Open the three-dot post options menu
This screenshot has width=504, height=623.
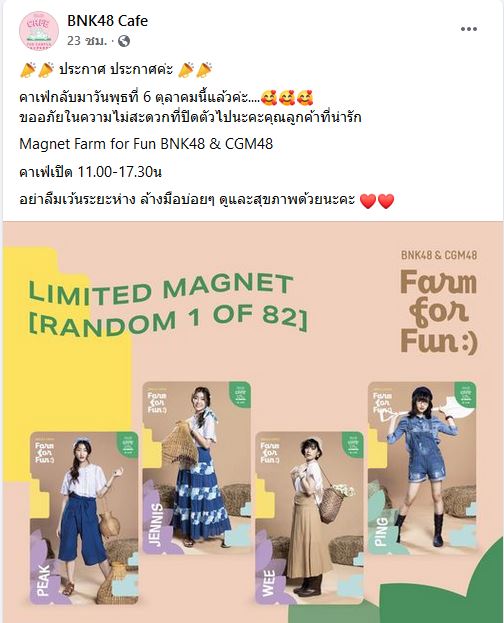click(x=469, y=29)
